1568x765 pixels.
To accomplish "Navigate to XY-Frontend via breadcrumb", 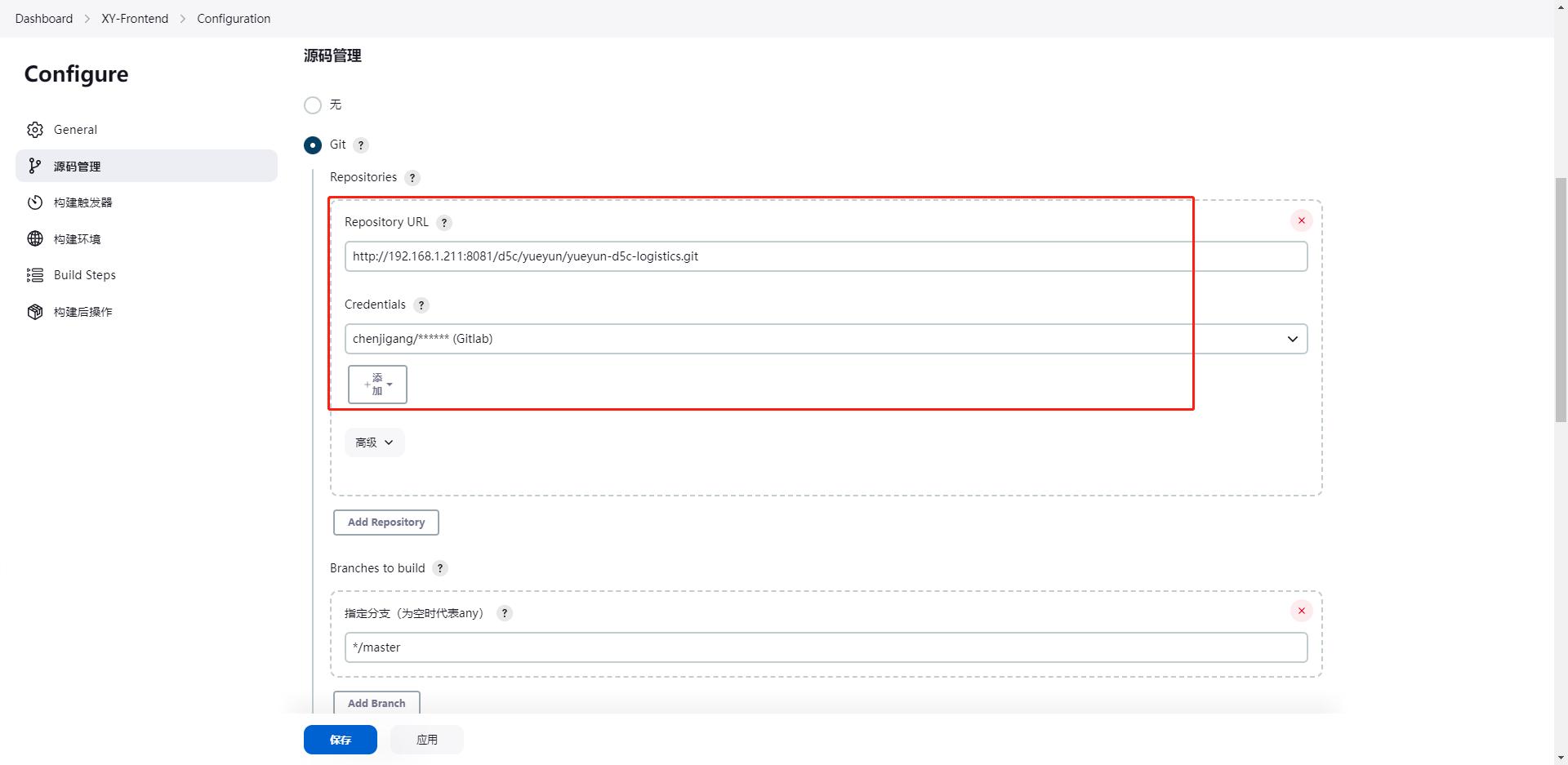I will pyautogui.click(x=135, y=18).
